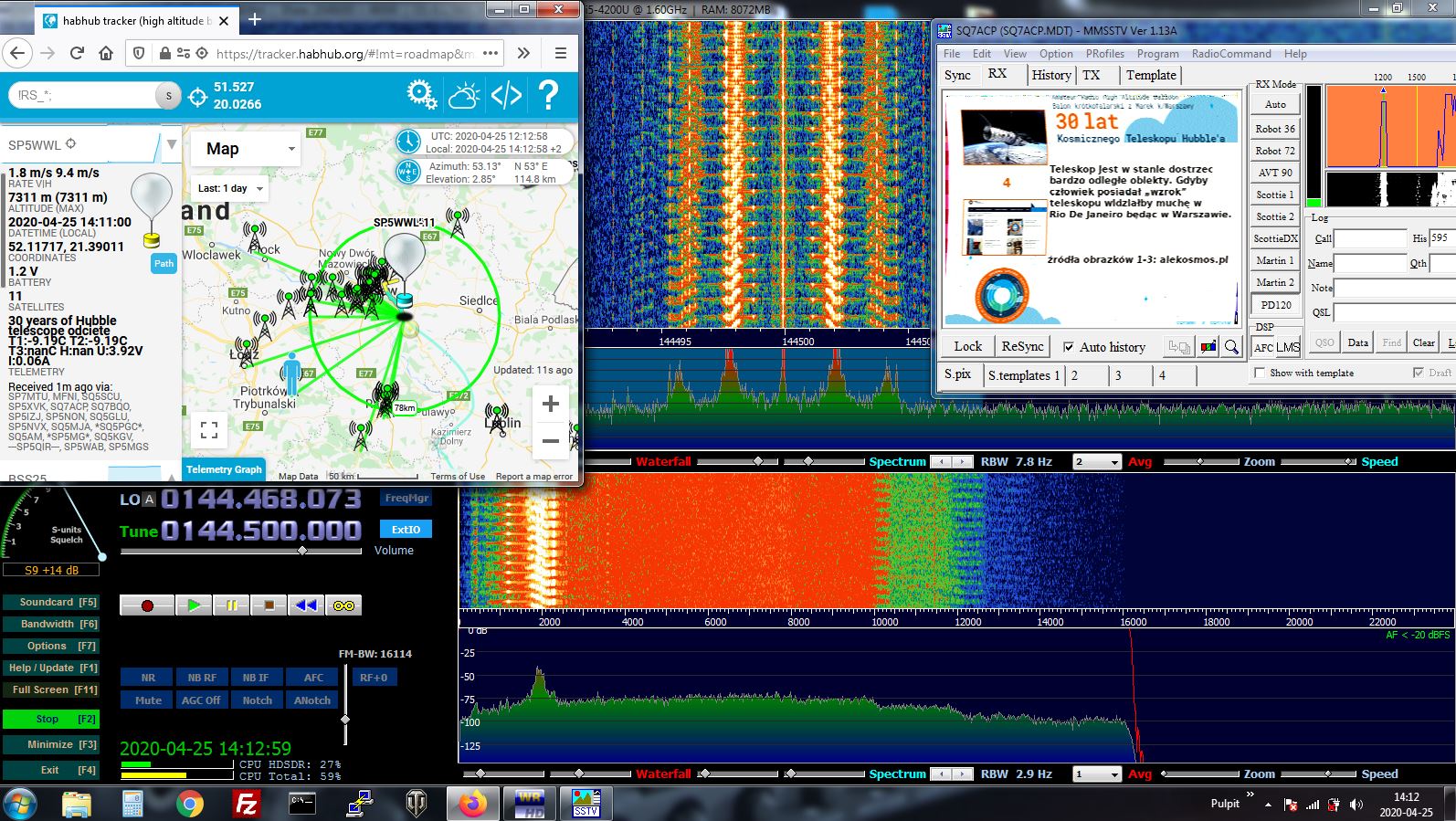Open the Map type dropdown in tracker
This screenshot has width=1456, height=821.
247,149
